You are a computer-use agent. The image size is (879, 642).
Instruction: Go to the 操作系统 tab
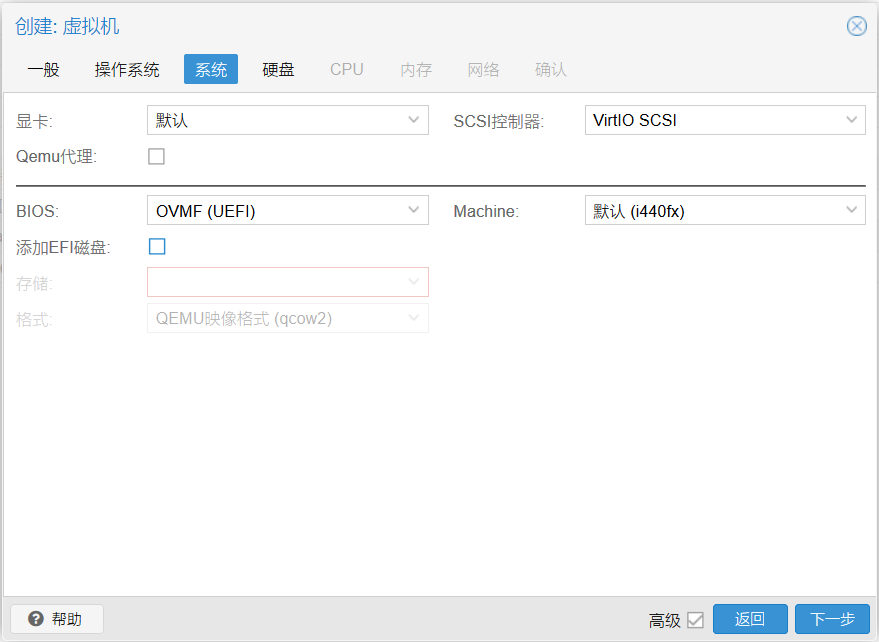click(x=127, y=70)
